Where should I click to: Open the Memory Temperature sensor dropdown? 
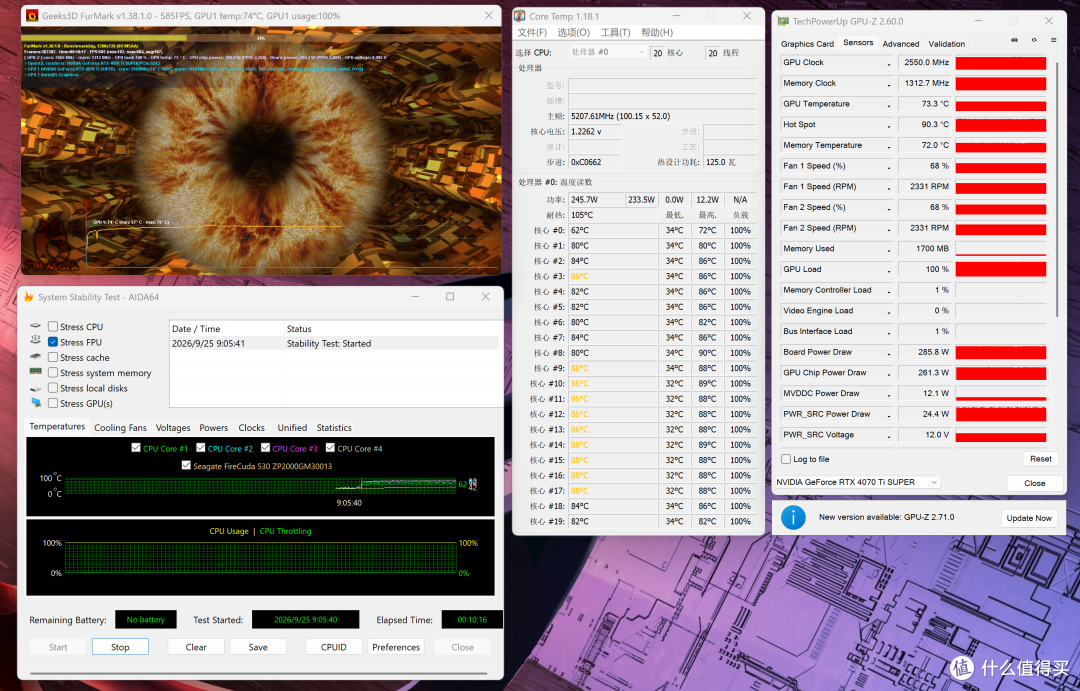pos(889,146)
